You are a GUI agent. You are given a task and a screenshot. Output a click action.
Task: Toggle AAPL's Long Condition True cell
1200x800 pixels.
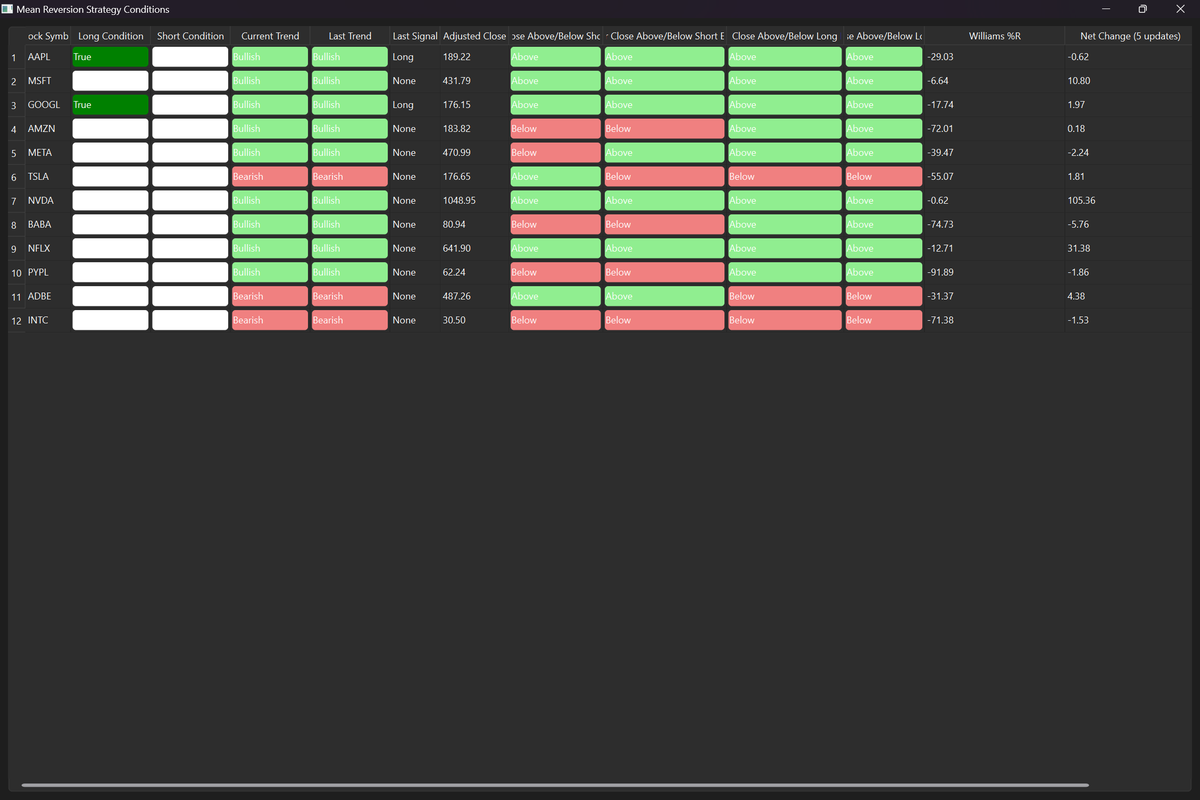[110, 56]
